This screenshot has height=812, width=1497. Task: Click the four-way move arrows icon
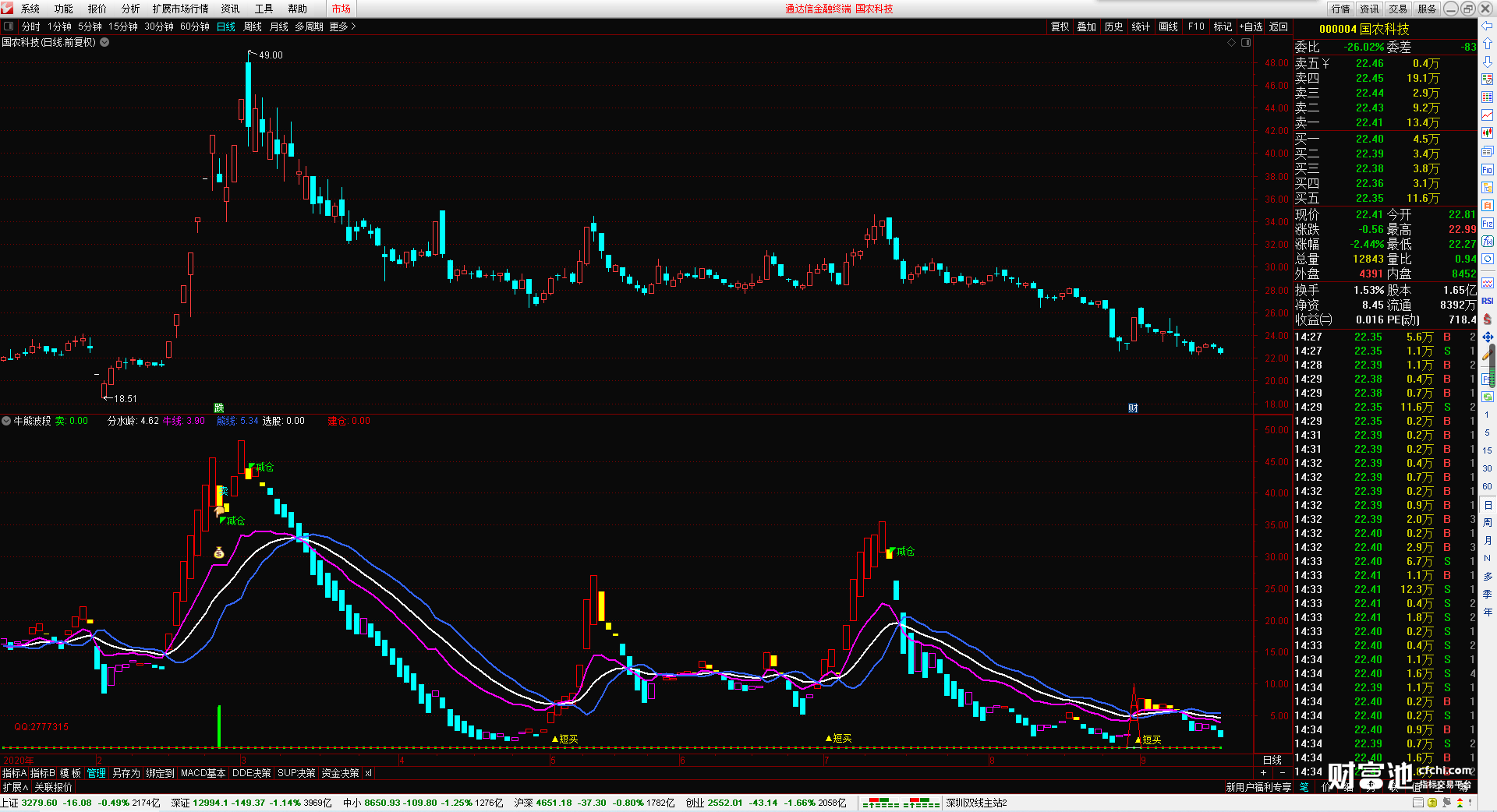pyautogui.click(x=1487, y=337)
